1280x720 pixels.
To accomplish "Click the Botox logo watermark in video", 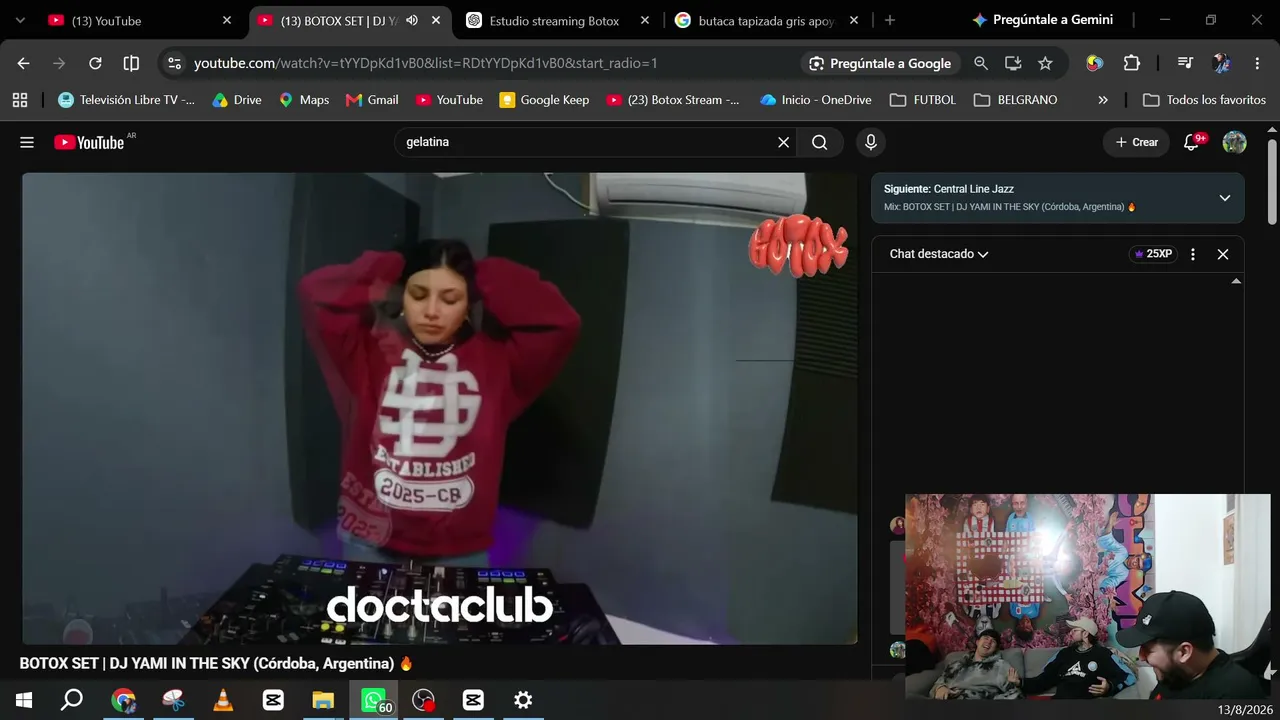I will (x=798, y=245).
